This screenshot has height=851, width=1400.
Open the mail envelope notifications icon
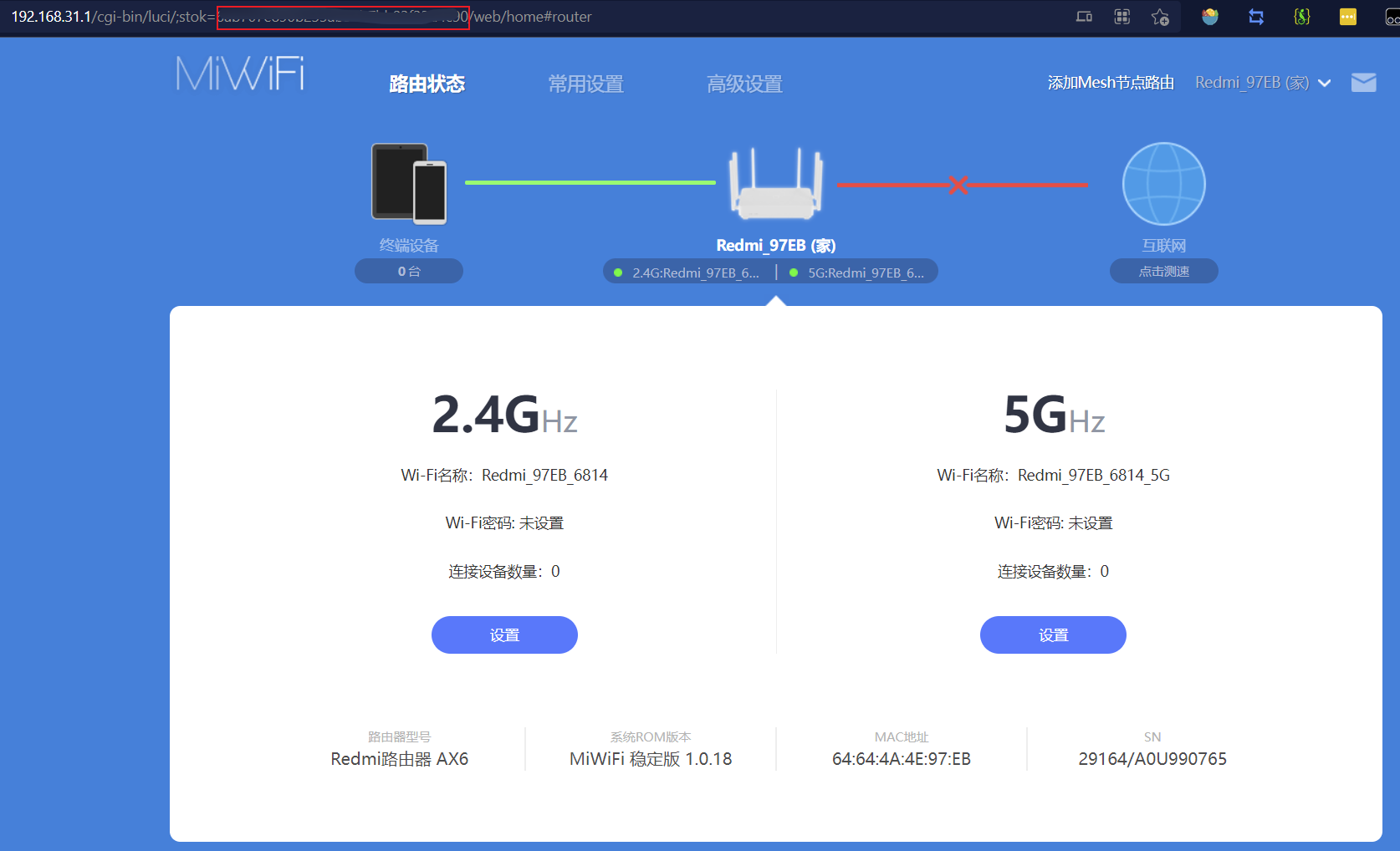point(1363,83)
